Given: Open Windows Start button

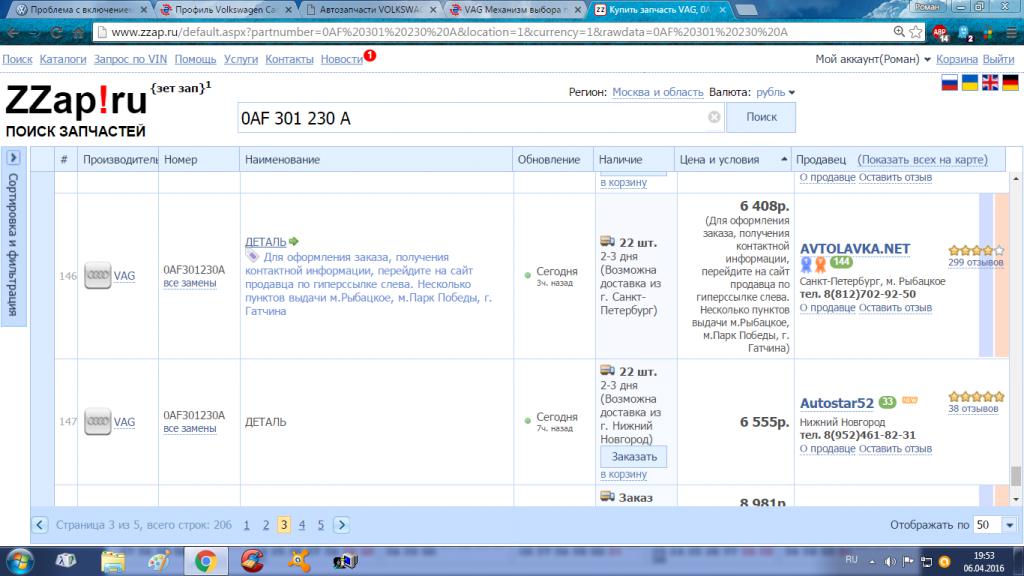Looking at the screenshot, I should [x=20, y=562].
